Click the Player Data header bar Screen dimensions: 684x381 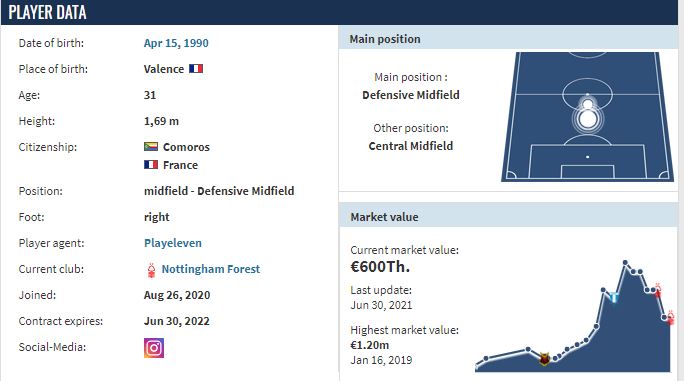click(x=339, y=12)
